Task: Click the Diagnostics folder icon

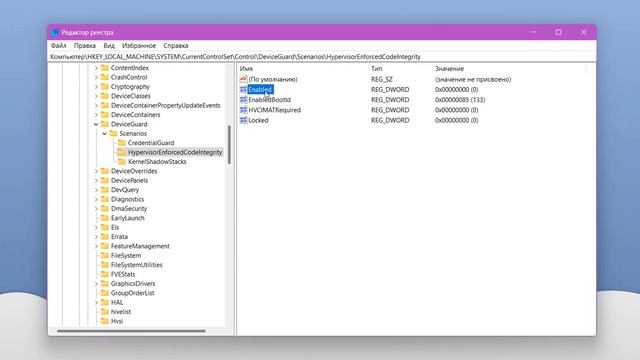Action: tap(105, 199)
